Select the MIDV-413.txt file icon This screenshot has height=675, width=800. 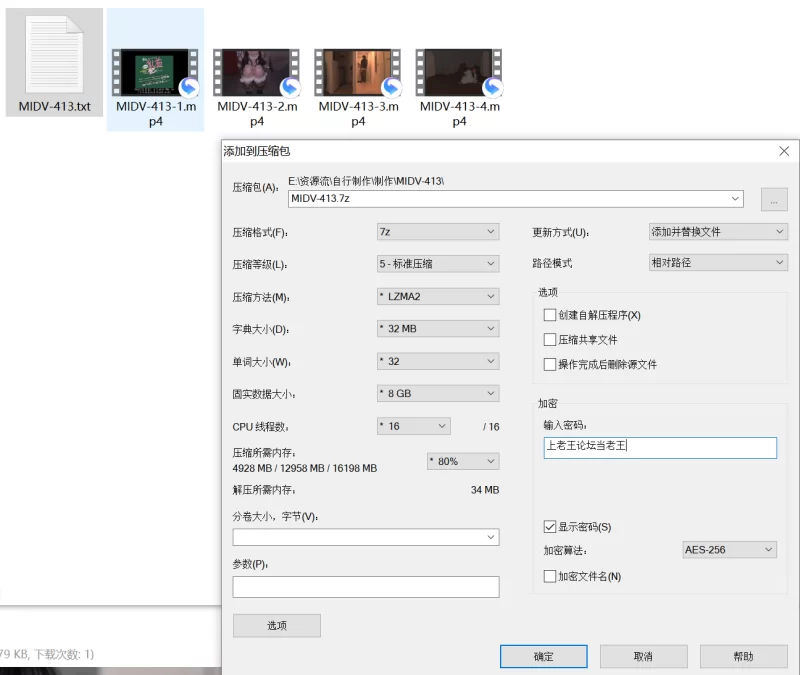click(54, 54)
